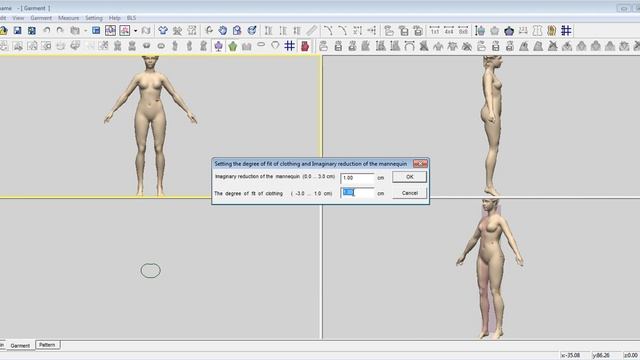Viewport: 640px width, 360px height.
Task: Click the Undo arrow icon
Action: click(47, 31)
